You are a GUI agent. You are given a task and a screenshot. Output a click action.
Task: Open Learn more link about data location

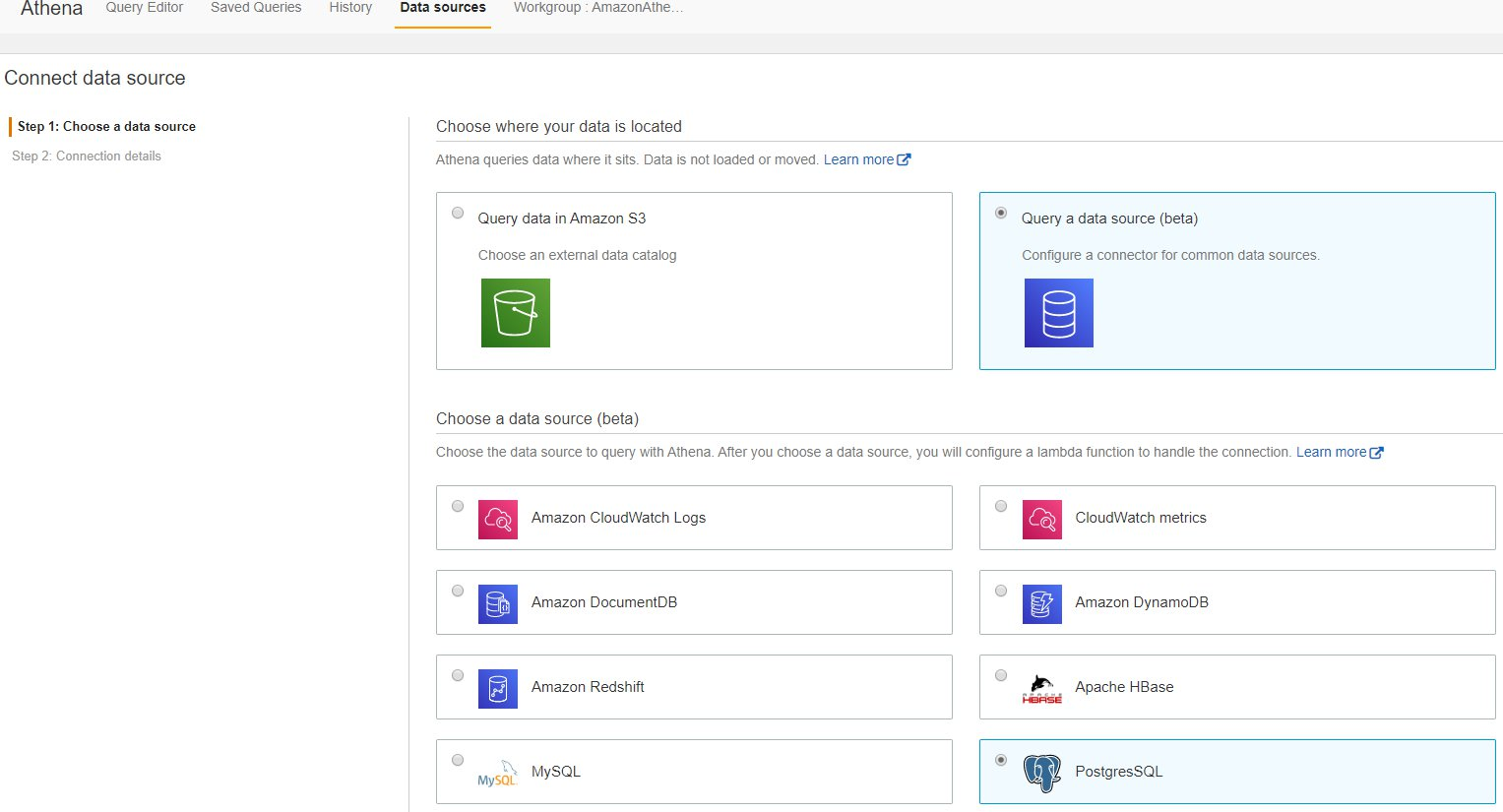(858, 159)
